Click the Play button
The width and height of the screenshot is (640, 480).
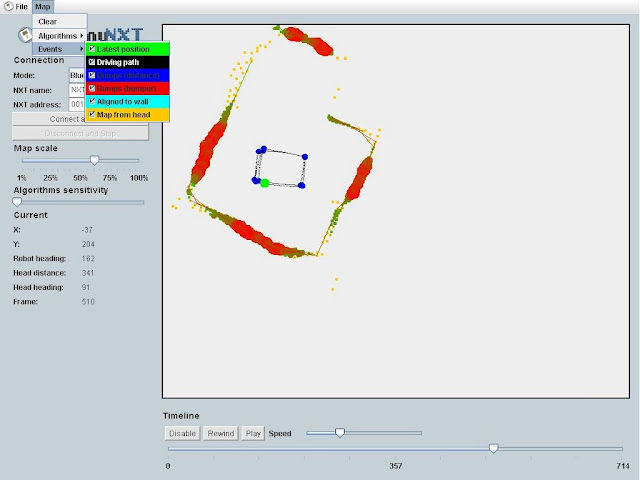(253, 433)
